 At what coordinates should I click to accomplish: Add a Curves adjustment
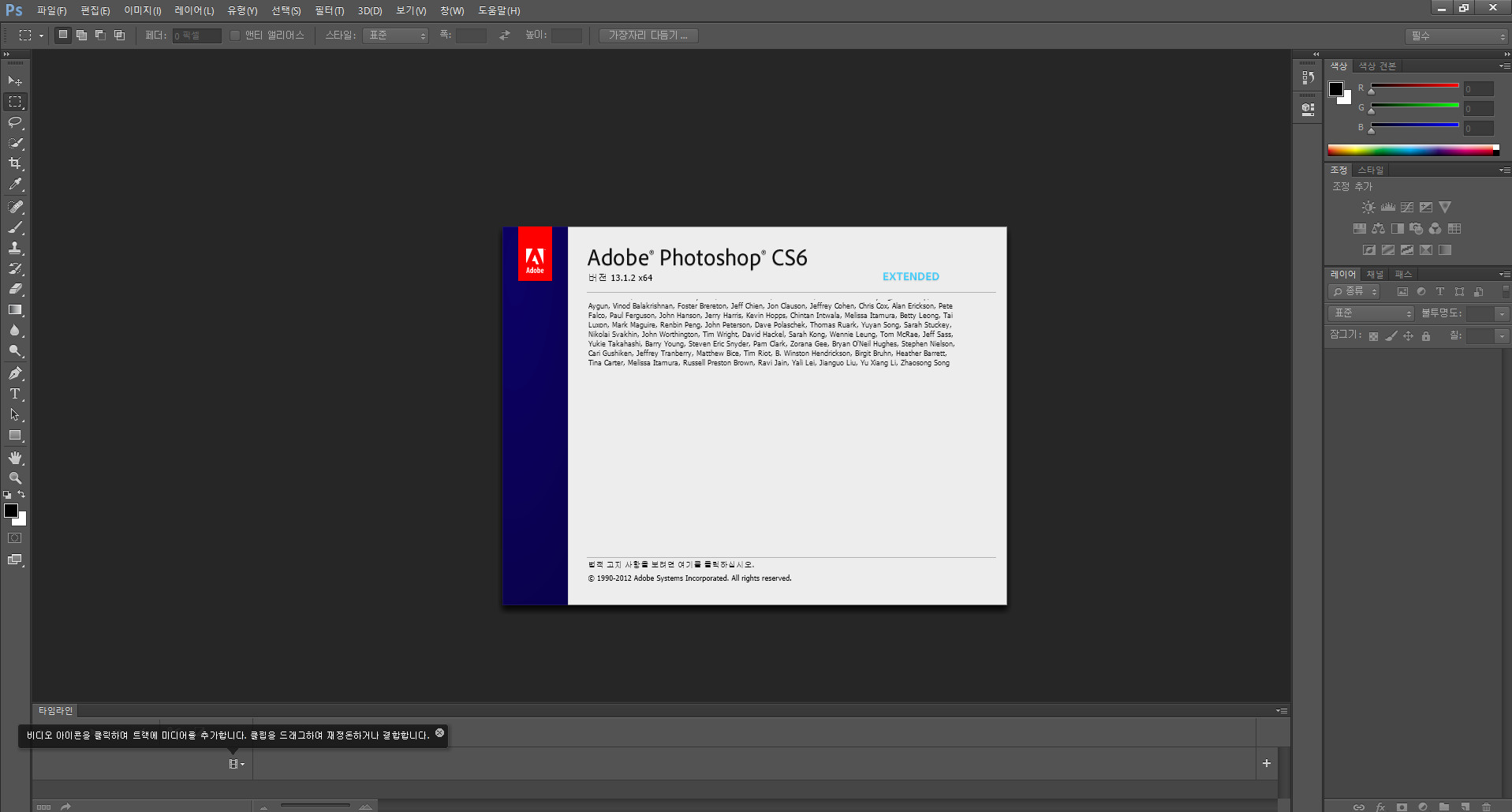[1407, 208]
